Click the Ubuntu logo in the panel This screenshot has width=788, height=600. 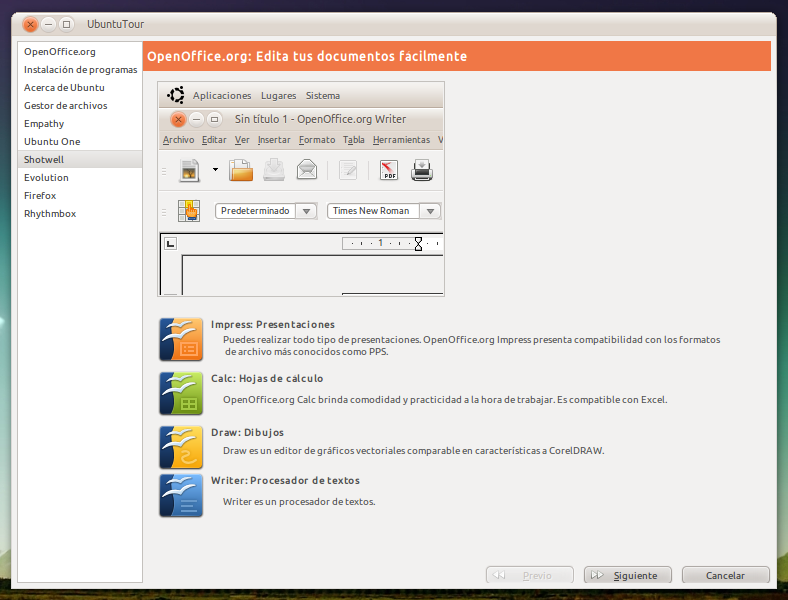pyautogui.click(x=176, y=96)
